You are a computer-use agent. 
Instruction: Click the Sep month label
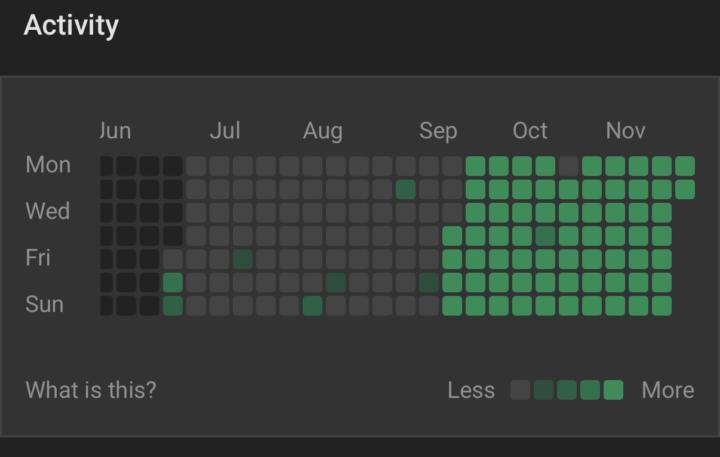[x=438, y=131]
